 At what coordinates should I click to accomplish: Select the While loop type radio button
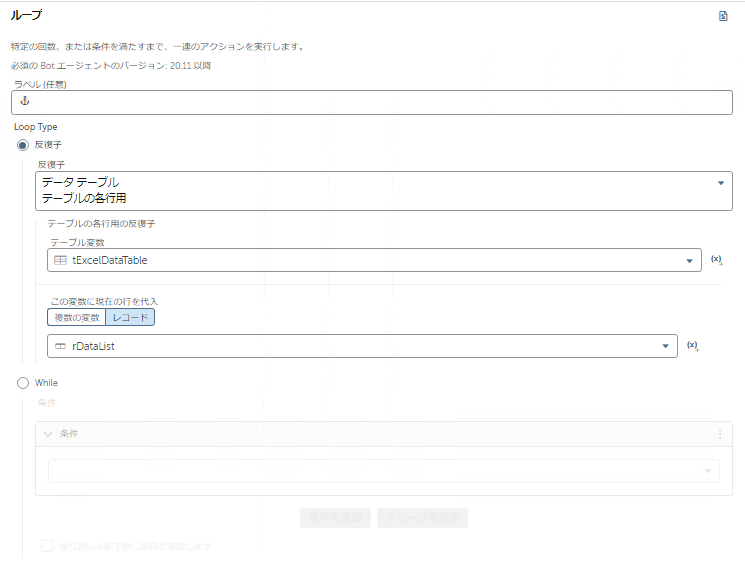(23, 382)
